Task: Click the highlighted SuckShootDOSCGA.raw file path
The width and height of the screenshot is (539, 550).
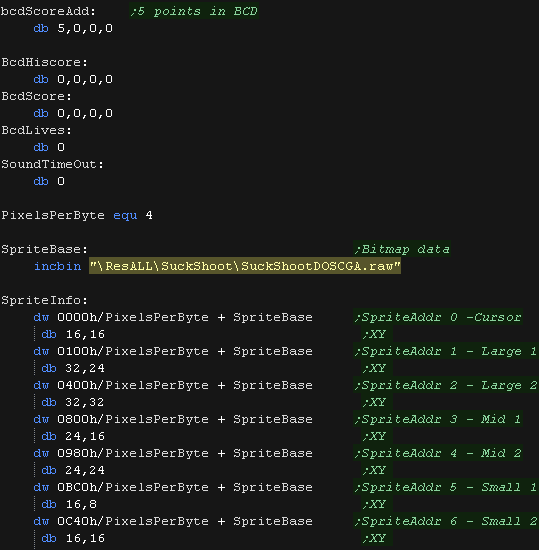Action: [x=245, y=266]
